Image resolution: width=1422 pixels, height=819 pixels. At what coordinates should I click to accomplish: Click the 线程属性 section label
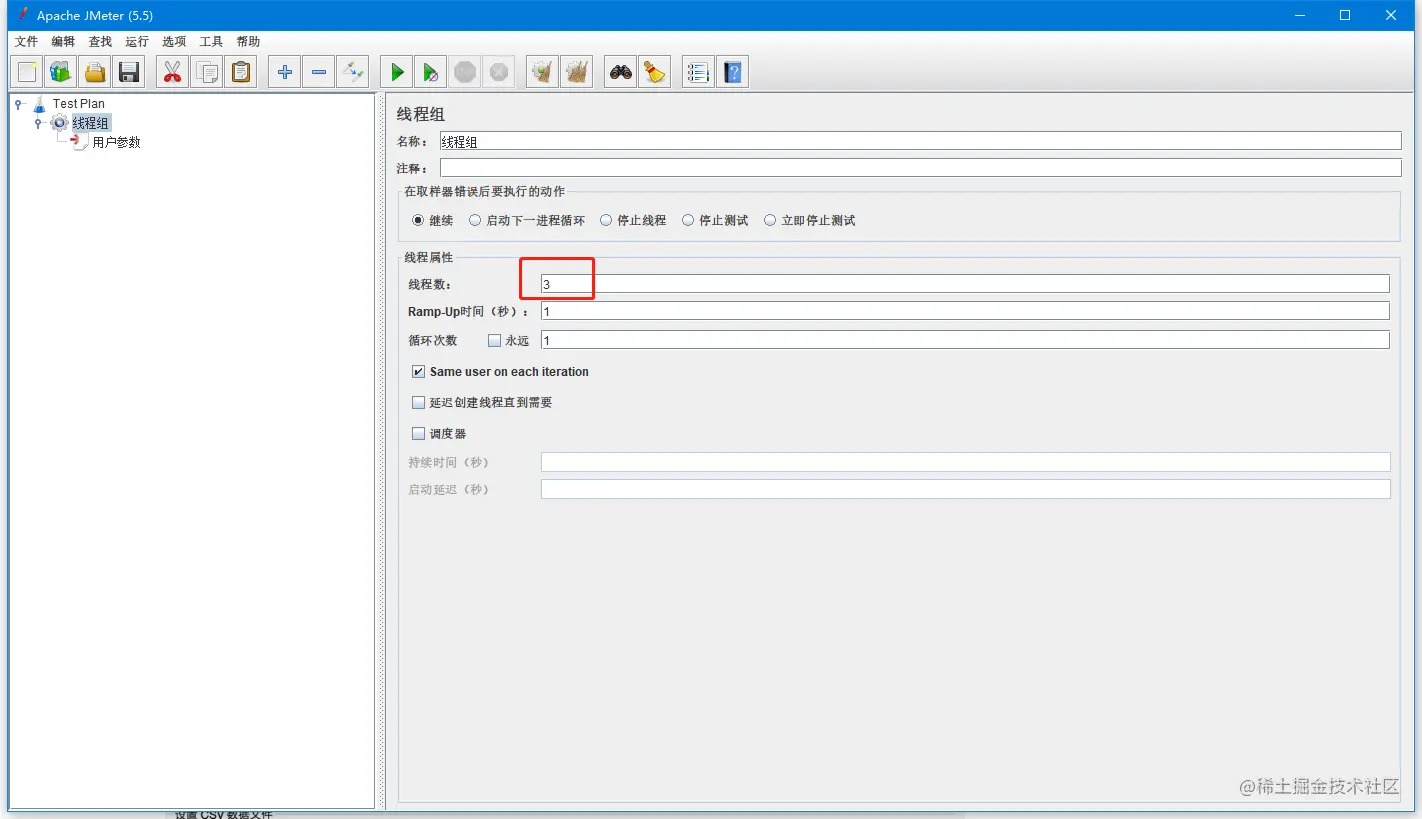pos(429,258)
